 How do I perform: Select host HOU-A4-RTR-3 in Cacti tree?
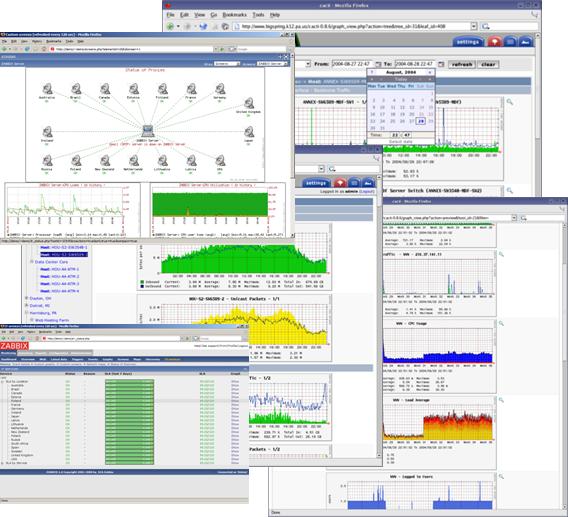tap(59, 284)
